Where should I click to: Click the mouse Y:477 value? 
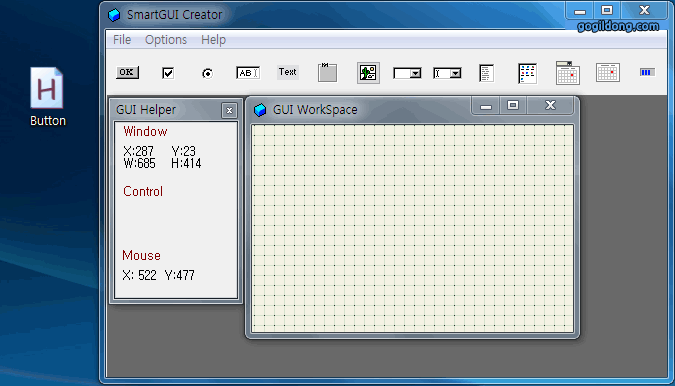point(180,275)
